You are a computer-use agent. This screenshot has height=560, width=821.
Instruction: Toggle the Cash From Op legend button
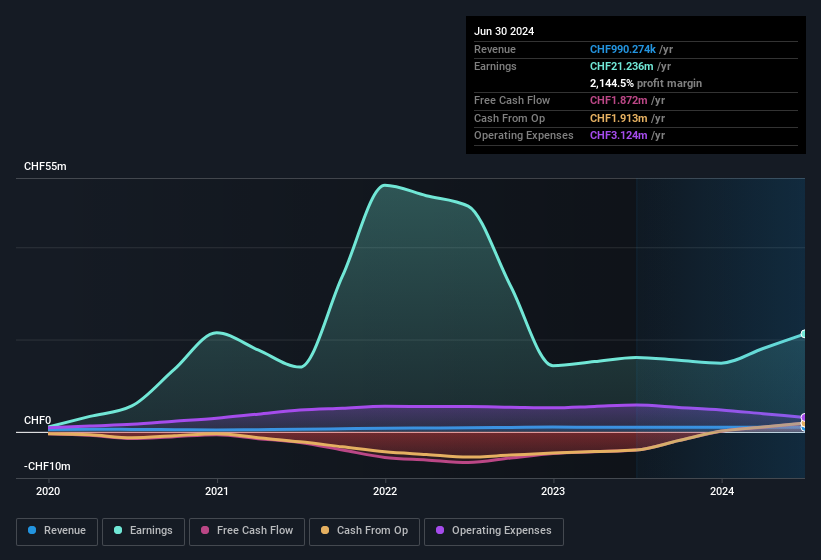(364, 531)
